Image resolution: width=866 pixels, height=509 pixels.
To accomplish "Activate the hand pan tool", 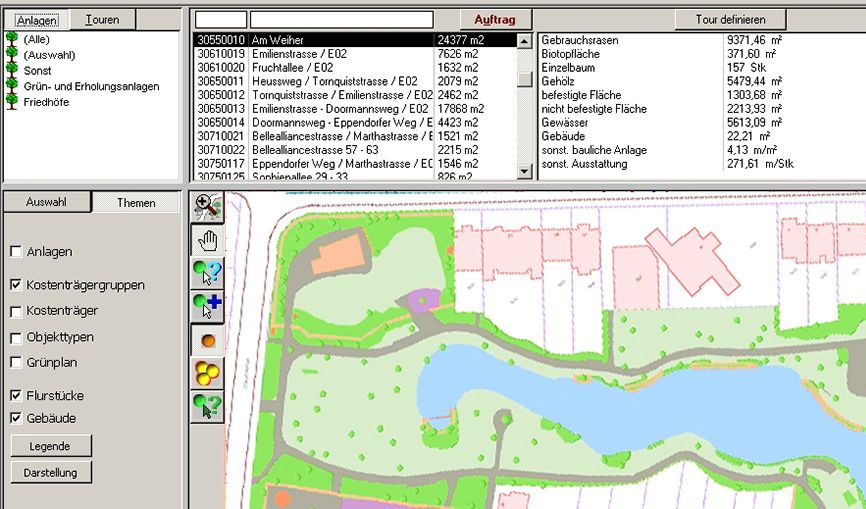I will point(207,240).
